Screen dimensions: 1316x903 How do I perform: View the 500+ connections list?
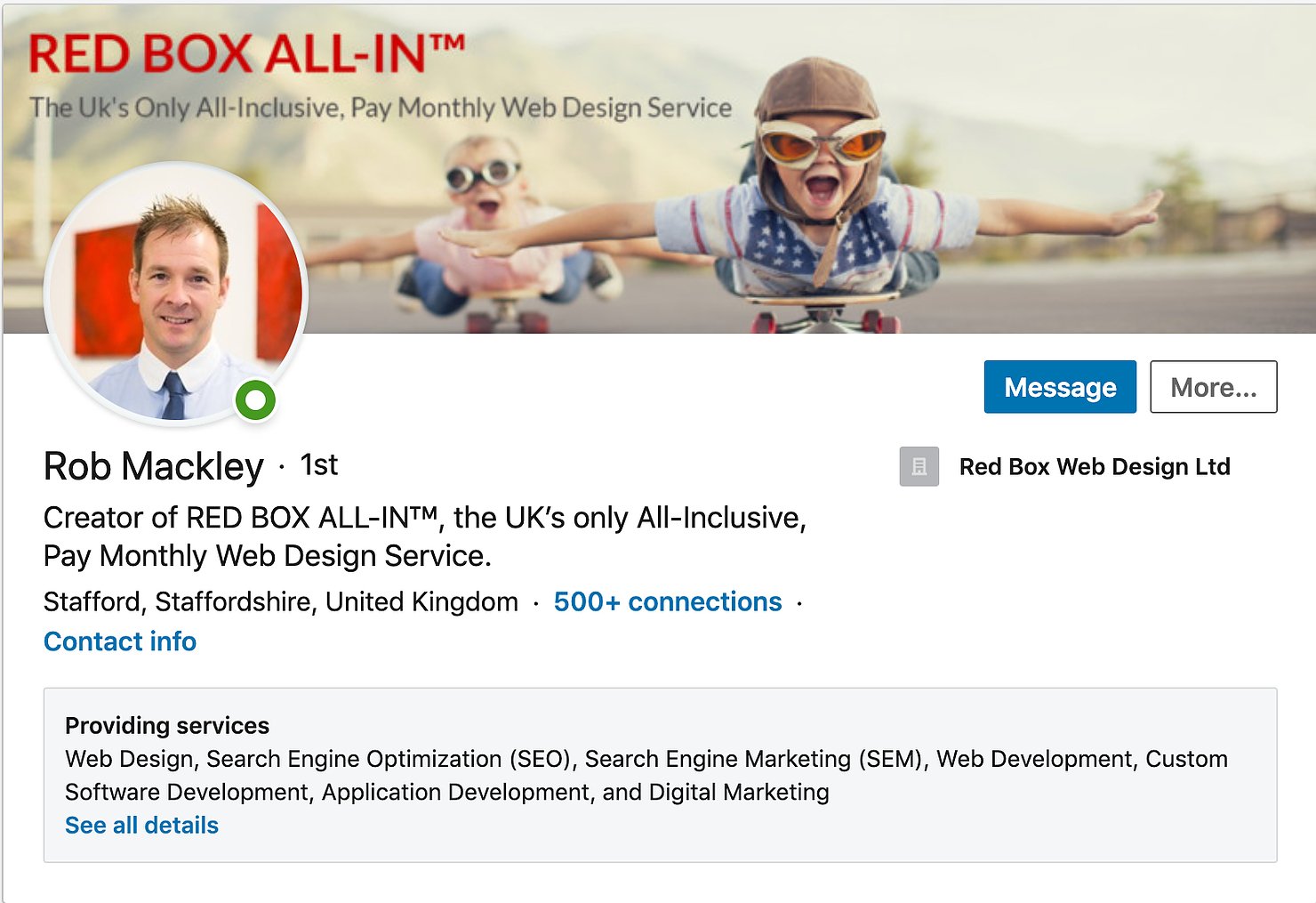[667, 601]
